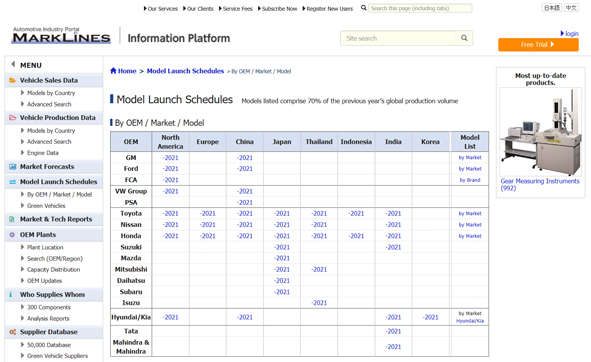
Task: Open Our Services in top menu
Action: pos(161,9)
